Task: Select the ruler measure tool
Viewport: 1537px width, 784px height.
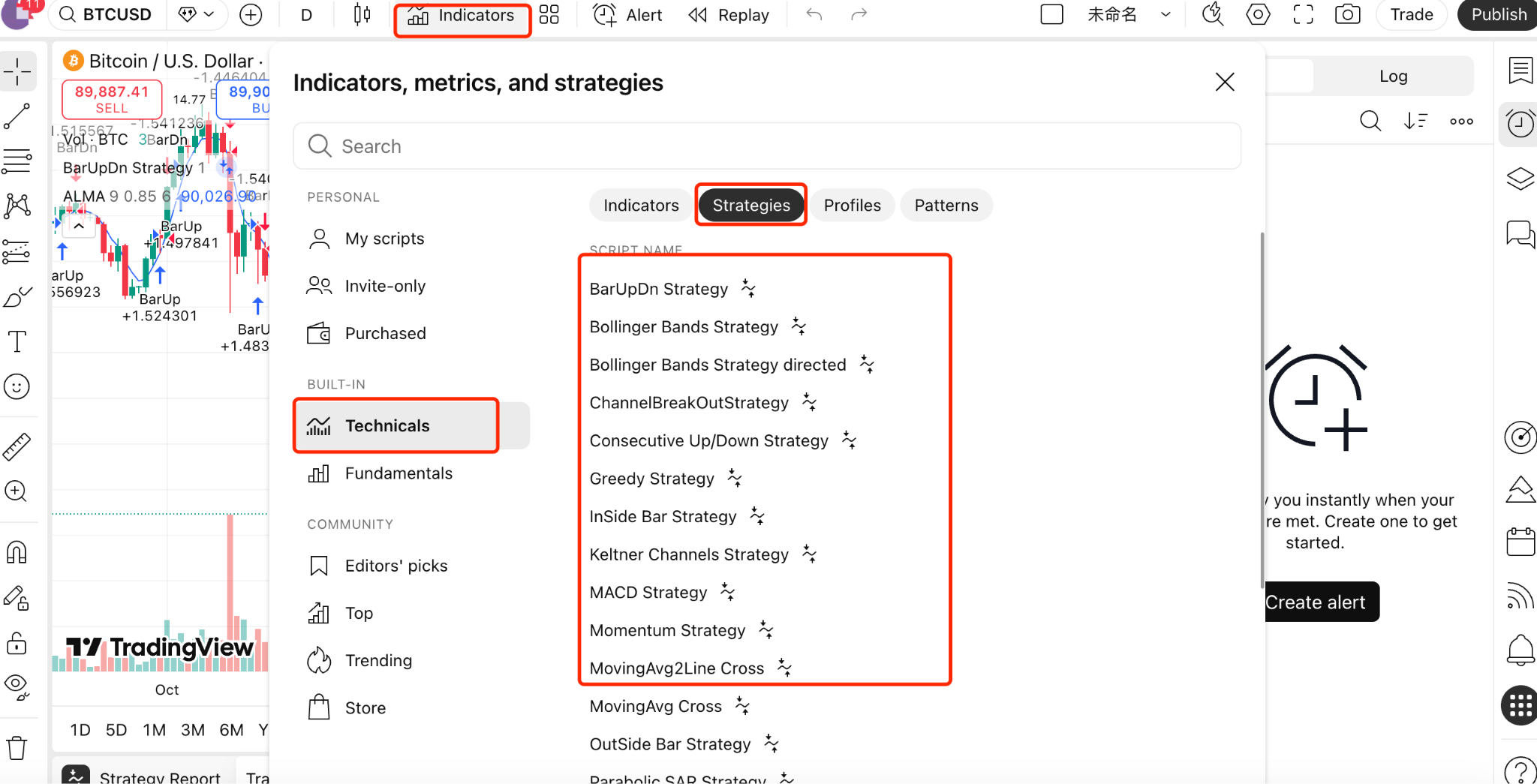Action: 17,446
